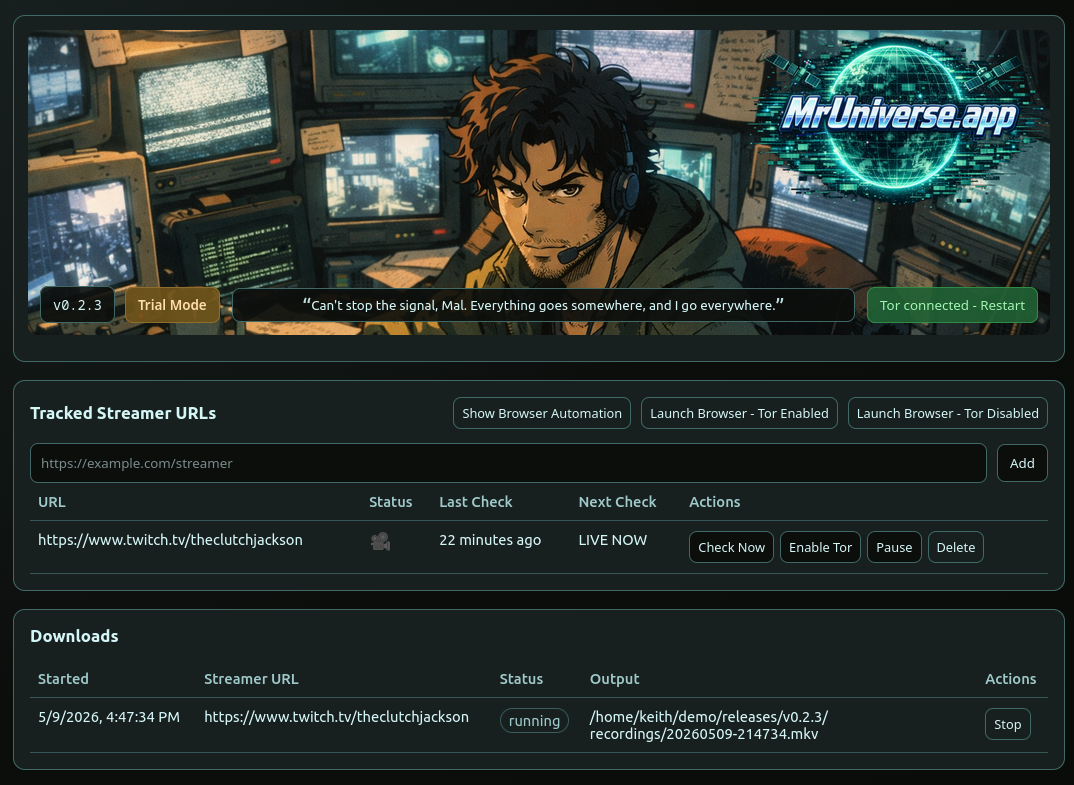Viewport: 1074px width, 785px height.
Task: Click the 22 minutes ago cell
Action: (x=490, y=540)
